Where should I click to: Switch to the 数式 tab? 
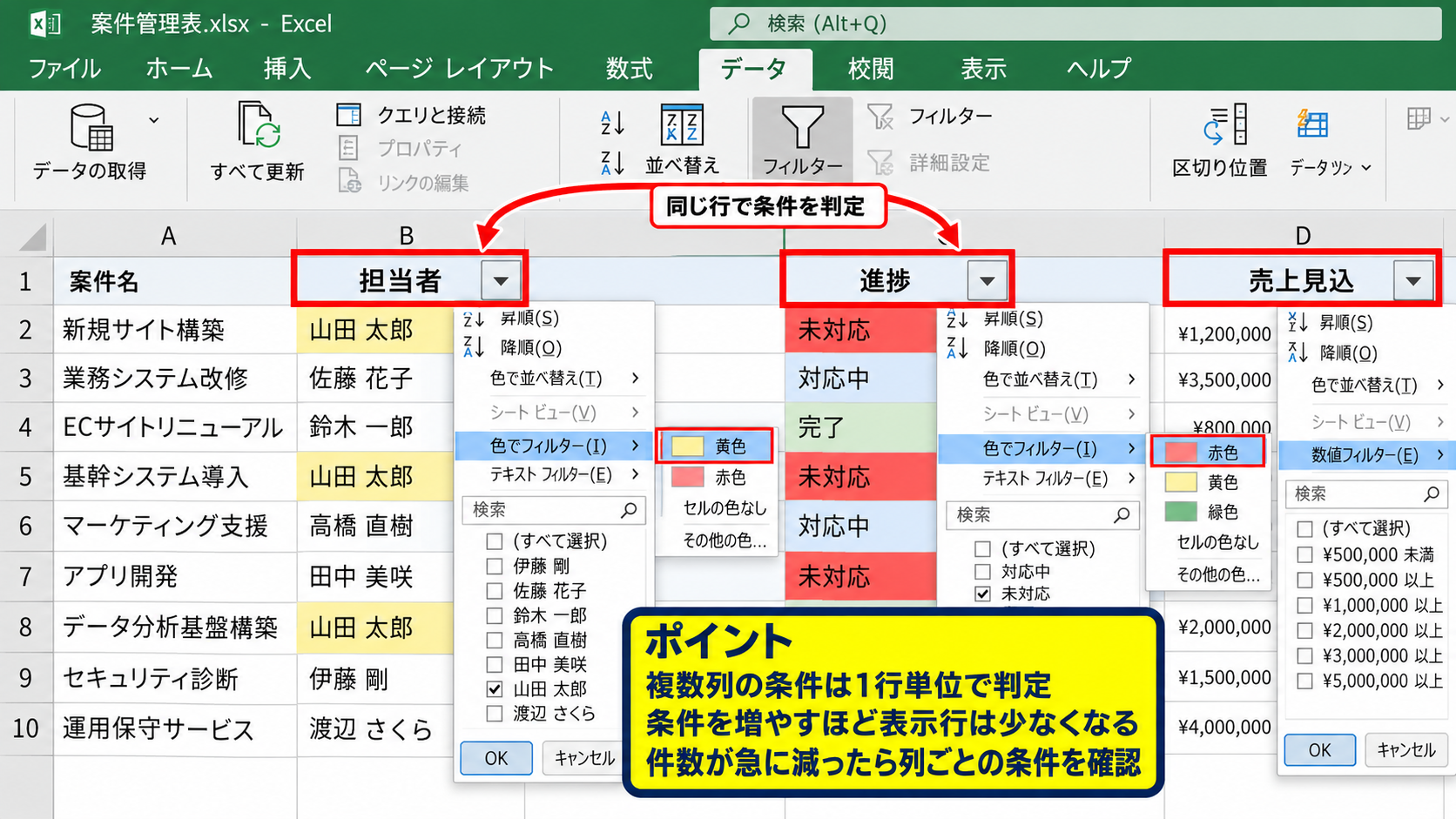pyautogui.click(x=629, y=69)
